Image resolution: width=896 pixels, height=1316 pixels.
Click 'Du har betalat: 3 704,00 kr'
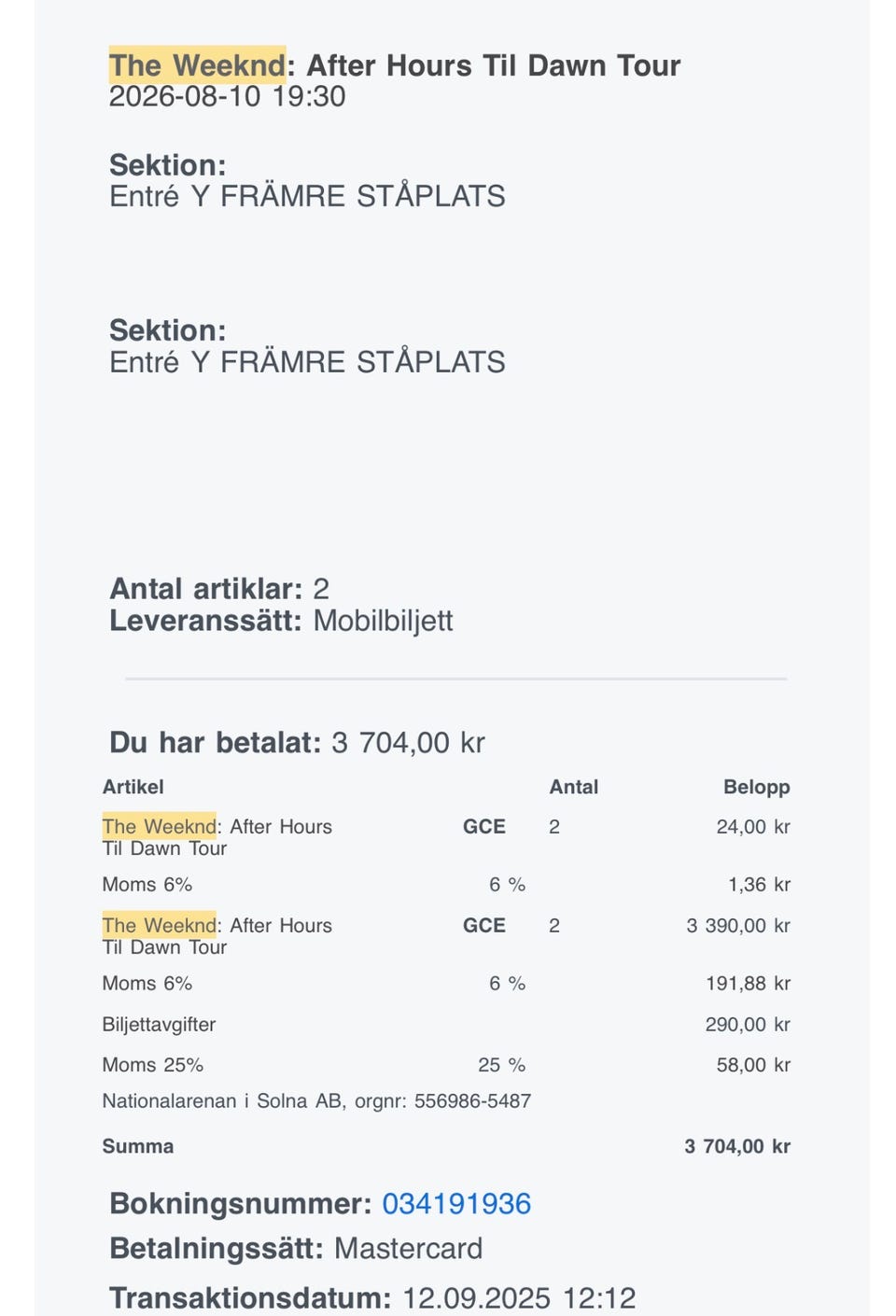tap(297, 743)
